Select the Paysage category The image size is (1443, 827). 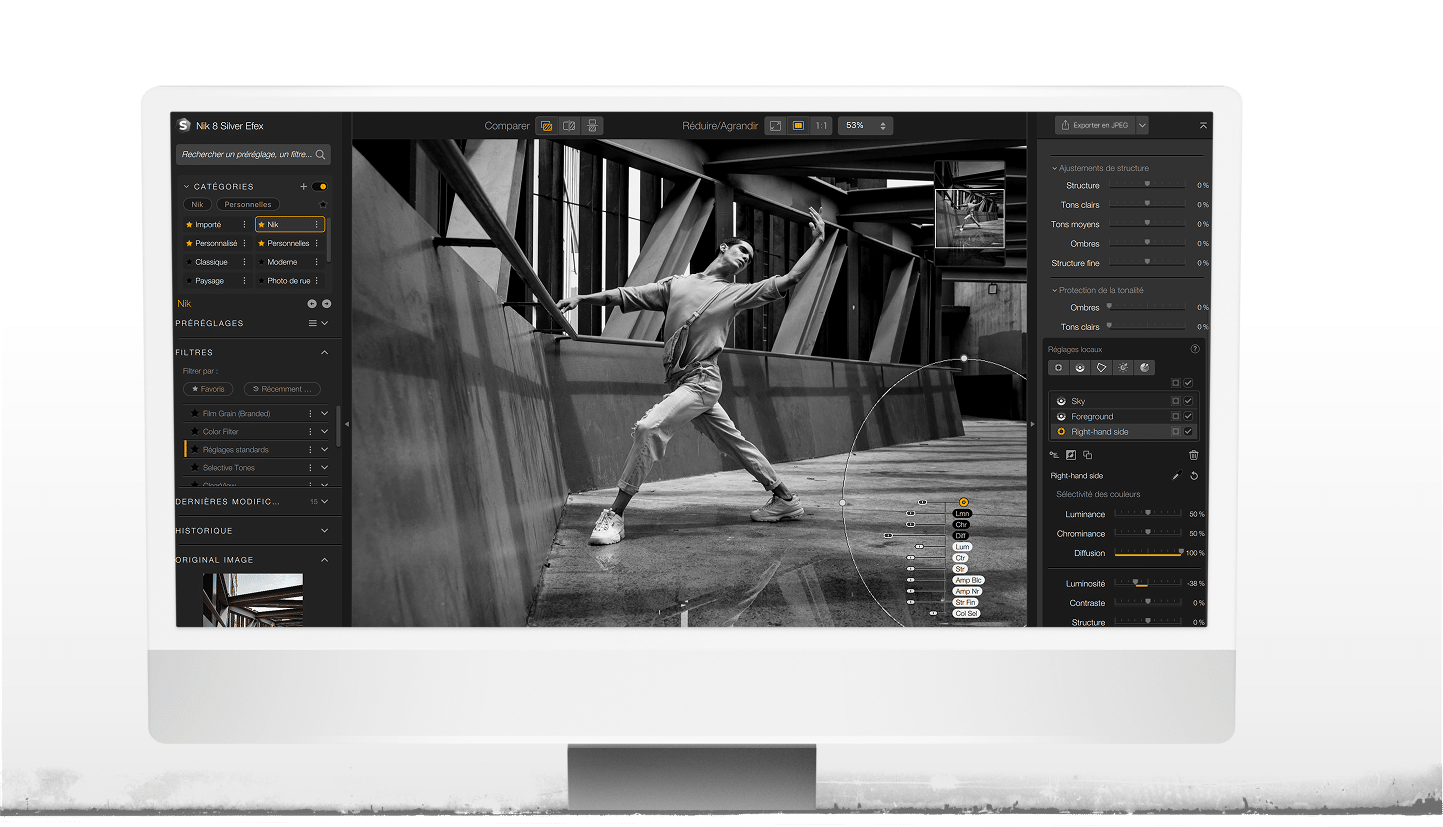[x=216, y=281]
